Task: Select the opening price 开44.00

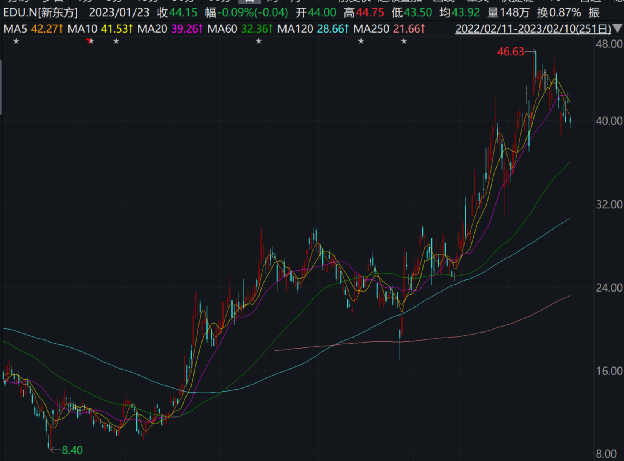Action: (x=316, y=13)
